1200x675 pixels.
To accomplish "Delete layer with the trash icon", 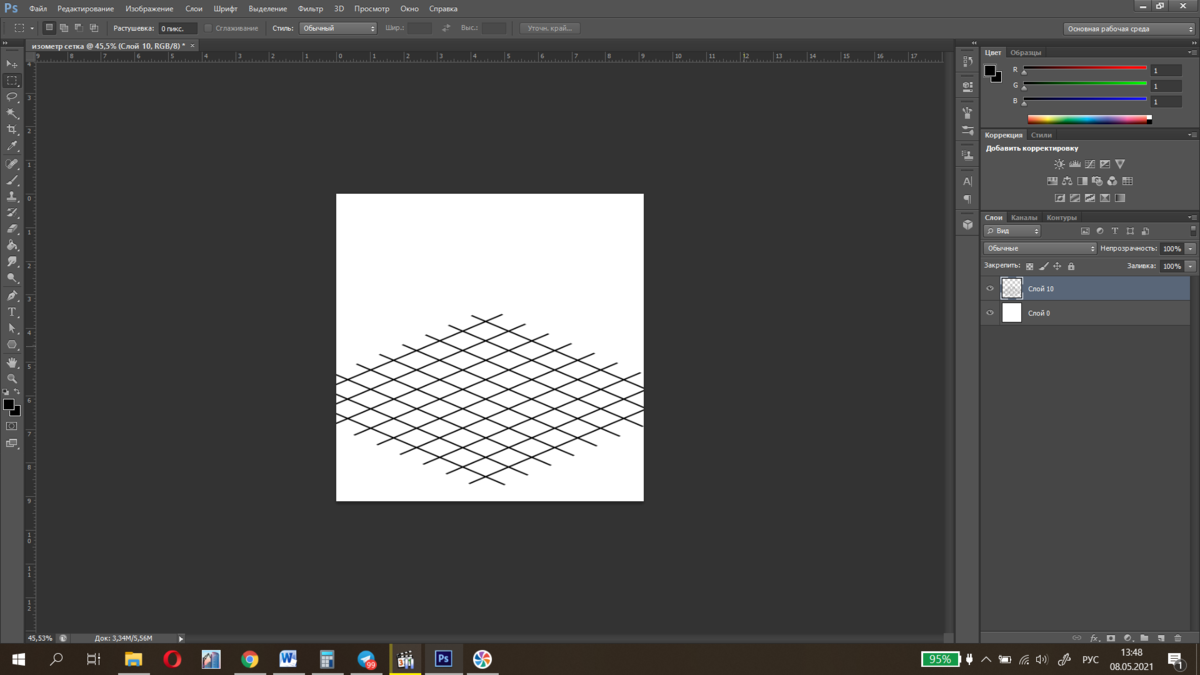I will (1178, 638).
